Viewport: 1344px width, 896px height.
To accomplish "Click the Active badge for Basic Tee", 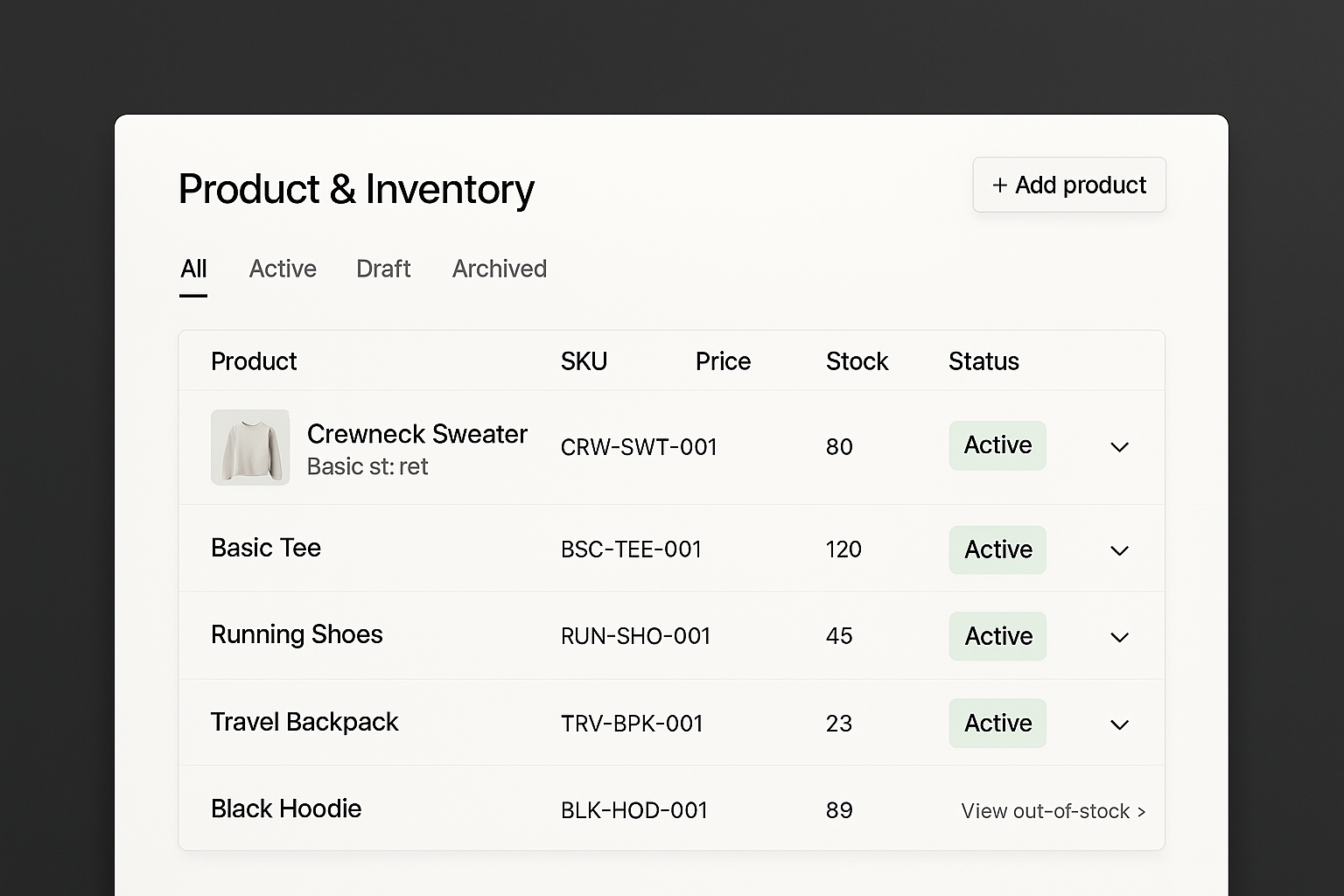I will click(x=997, y=549).
